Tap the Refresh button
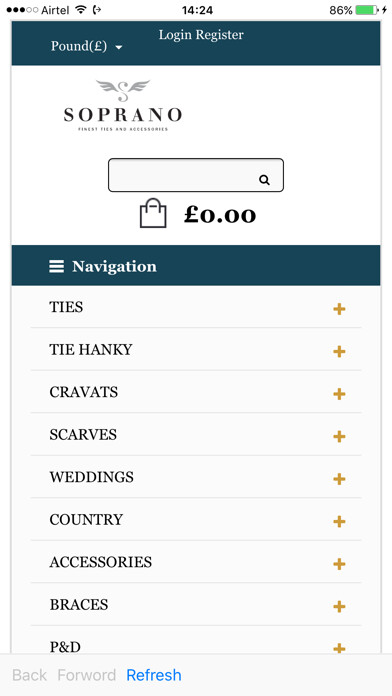 (154, 675)
